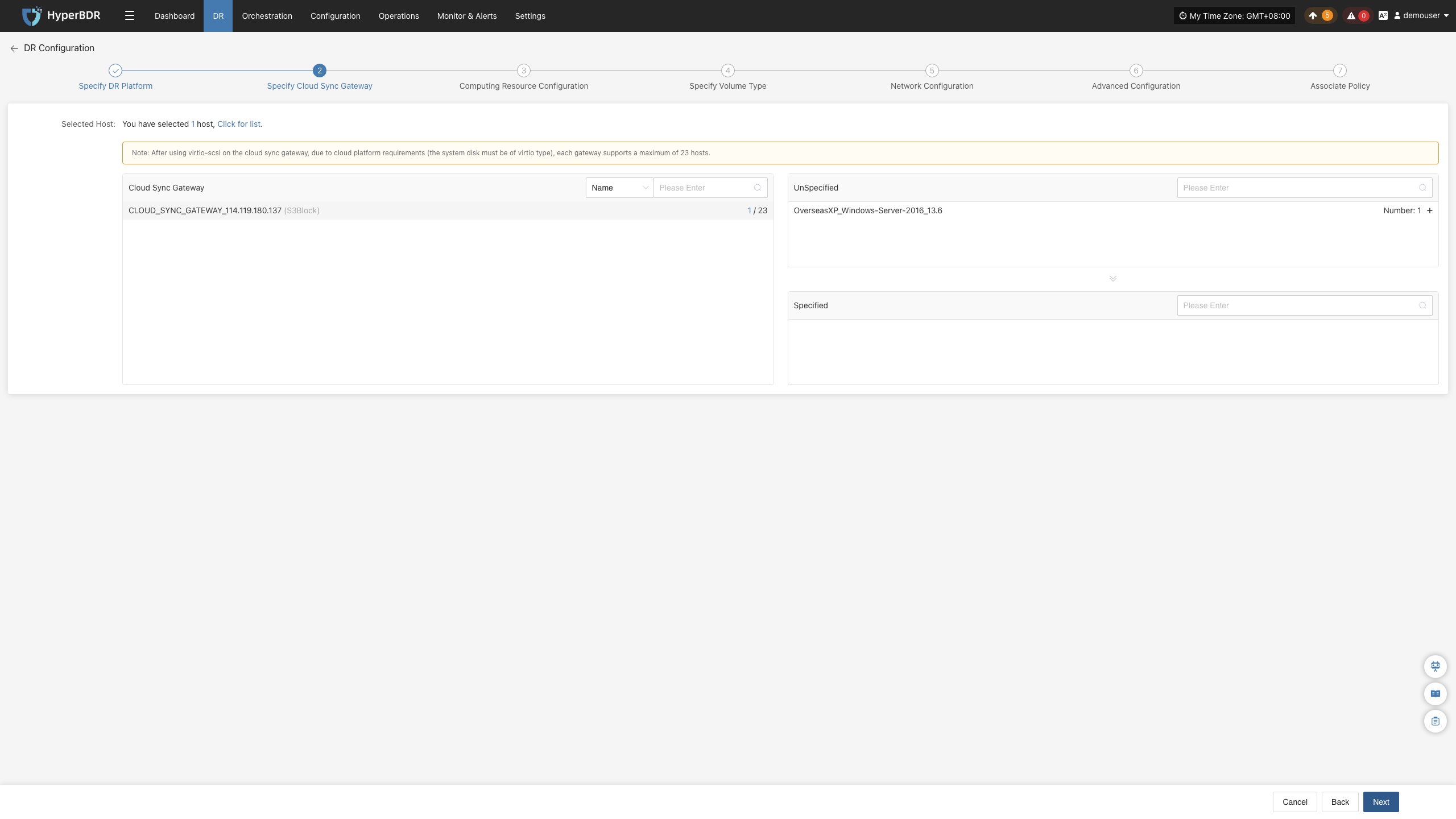The width and height of the screenshot is (1456, 819).
Task: Open the clipboard task floating icon
Action: pos(1436,721)
